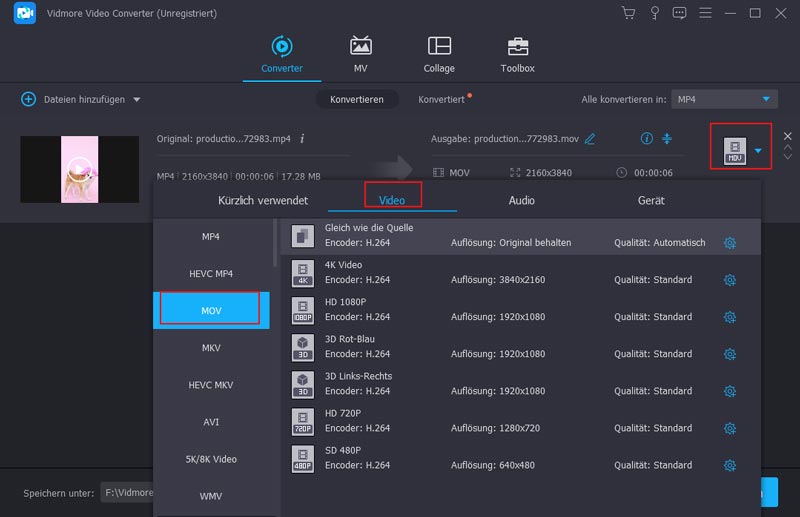Select the Konvertiert list button
The image size is (800, 517).
(x=441, y=100)
